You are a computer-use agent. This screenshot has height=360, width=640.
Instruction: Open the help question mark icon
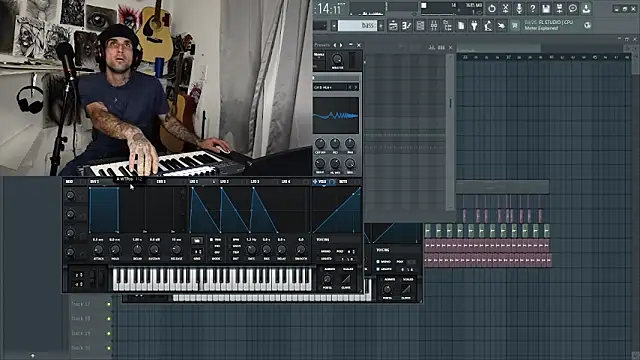[x=532, y=8]
